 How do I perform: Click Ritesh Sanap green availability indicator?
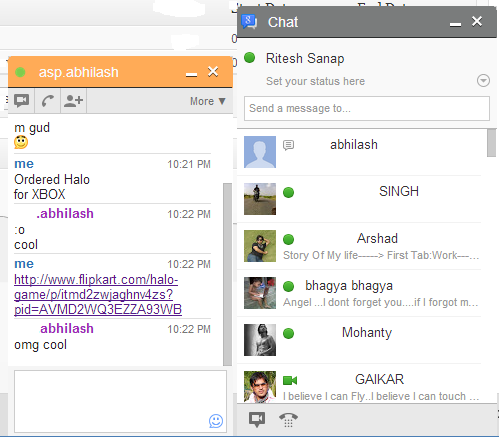(x=250, y=58)
